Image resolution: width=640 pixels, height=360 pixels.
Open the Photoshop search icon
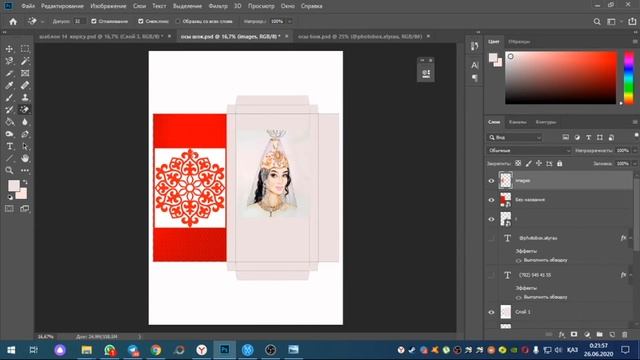click(597, 22)
